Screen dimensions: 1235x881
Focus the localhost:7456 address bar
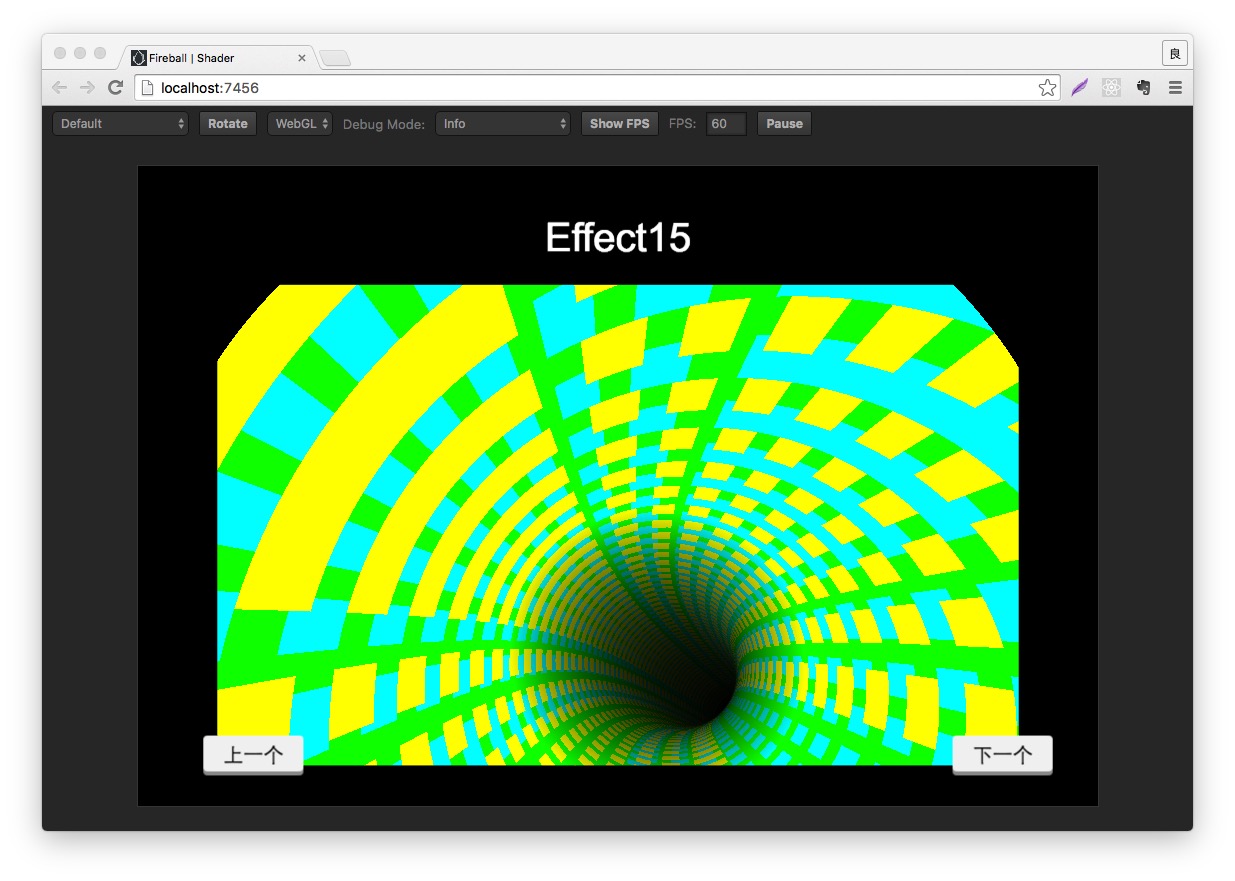tap(597, 88)
